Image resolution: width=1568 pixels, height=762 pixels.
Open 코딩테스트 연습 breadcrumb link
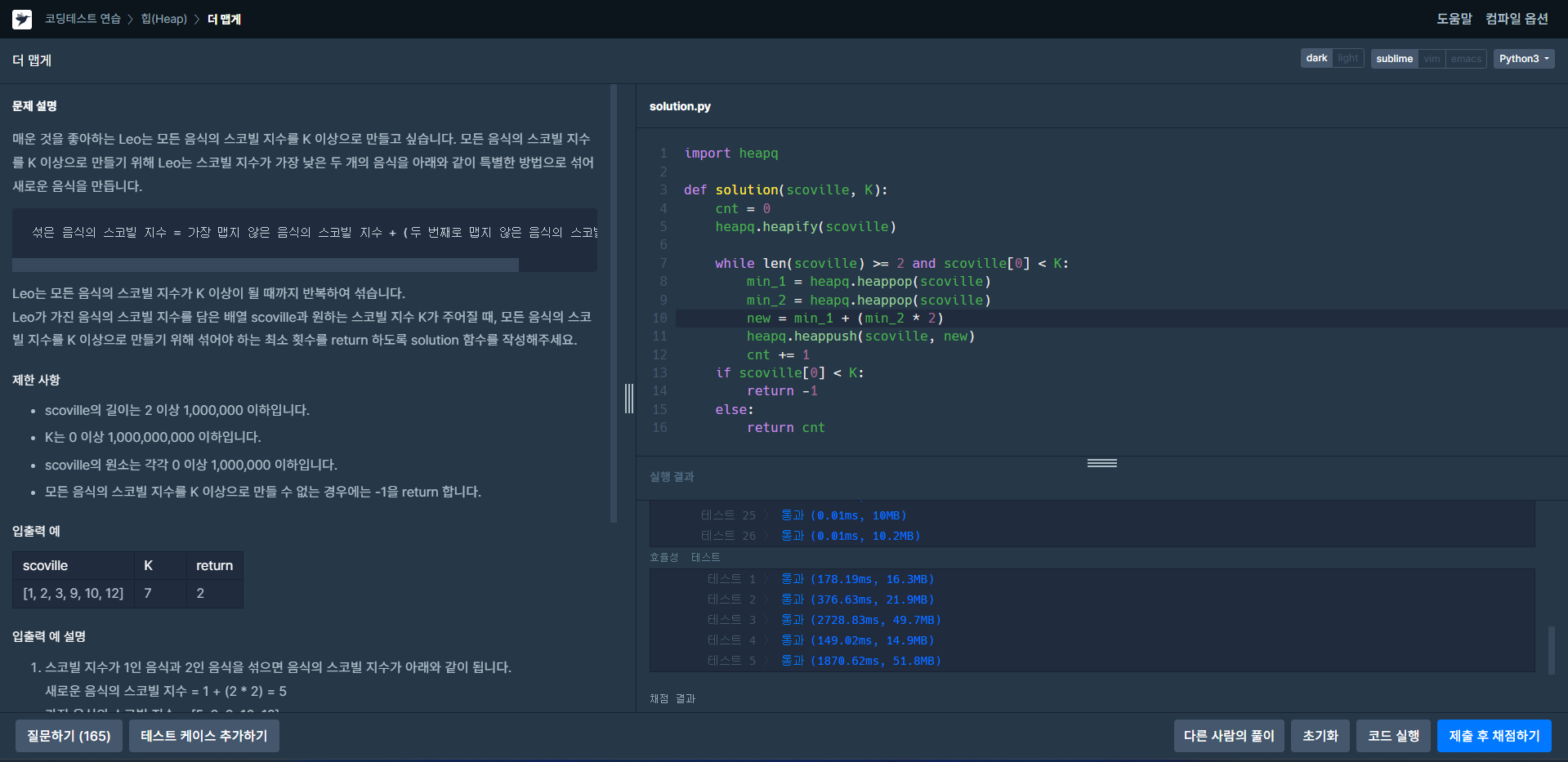coord(83,19)
